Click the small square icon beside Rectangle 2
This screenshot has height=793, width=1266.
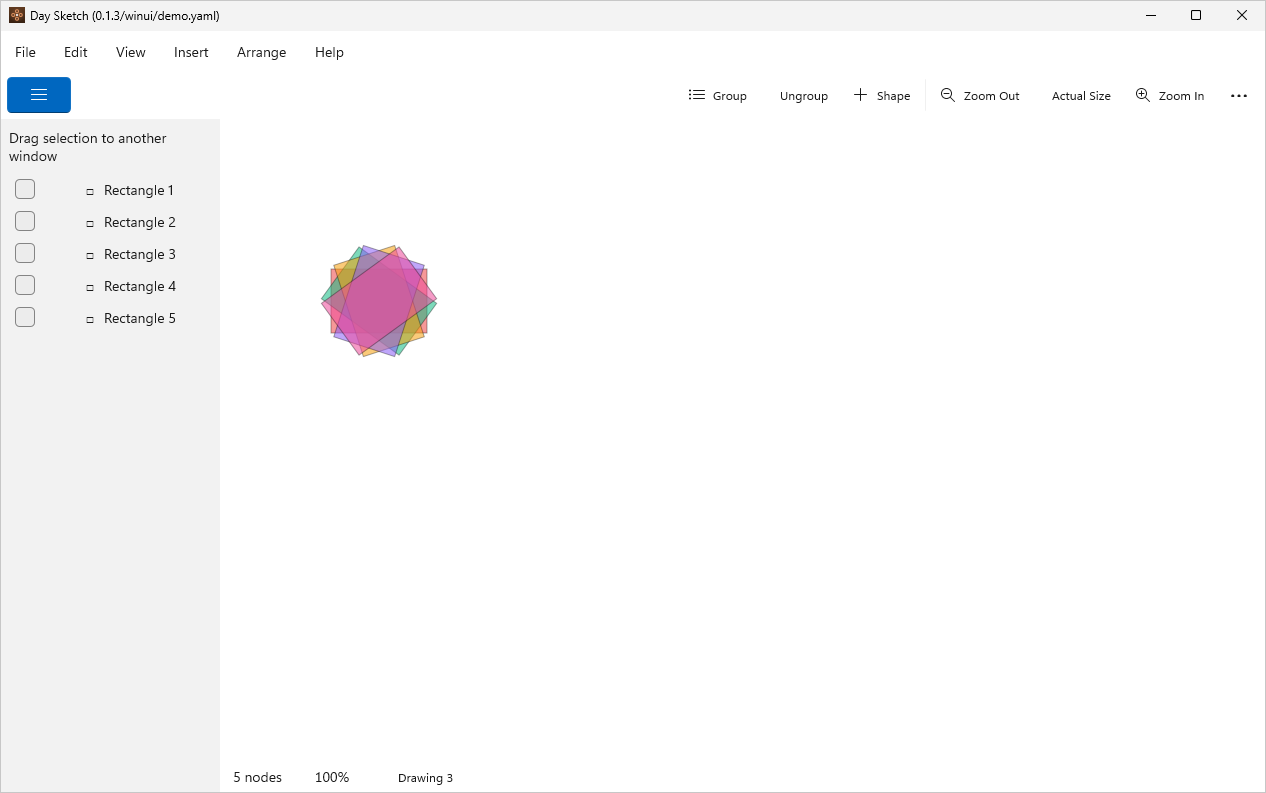tap(90, 223)
